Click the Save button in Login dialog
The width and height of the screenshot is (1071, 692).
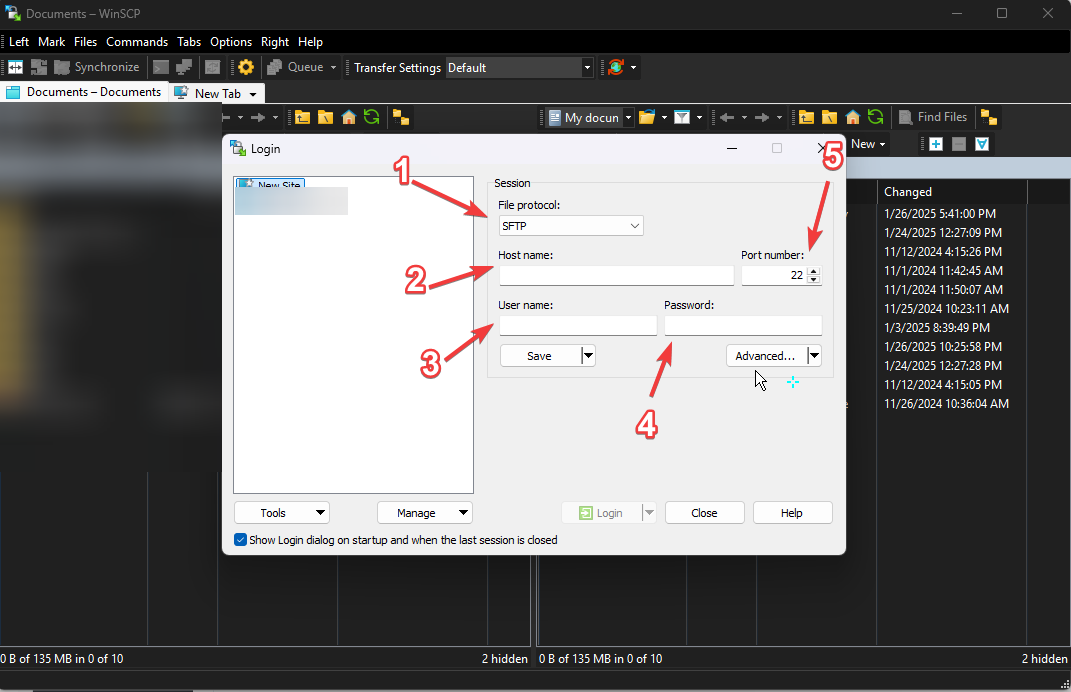540,356
